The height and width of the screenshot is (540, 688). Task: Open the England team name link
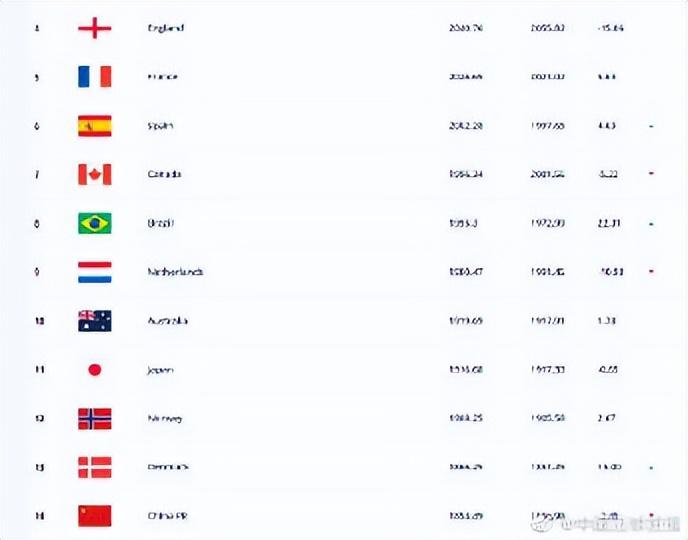[x=166, y=28]
